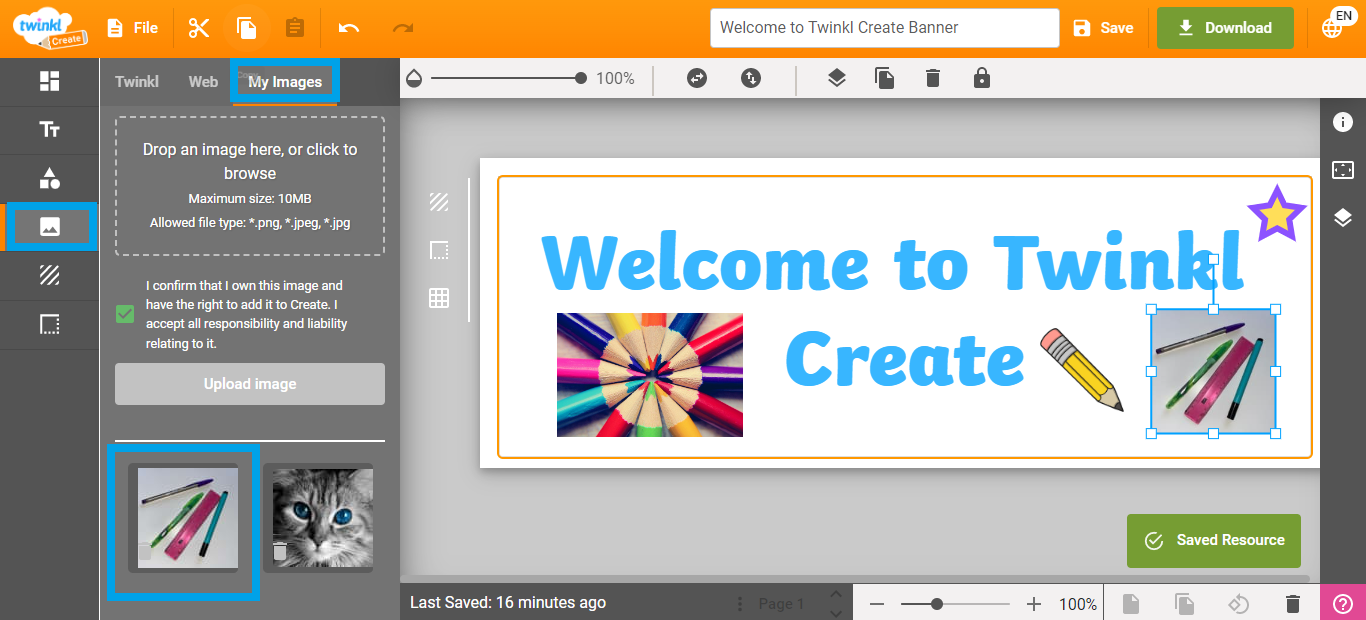Uncheck the image ownership confirmation
This screenshot has width=1366, height=620.
[124, 314]
